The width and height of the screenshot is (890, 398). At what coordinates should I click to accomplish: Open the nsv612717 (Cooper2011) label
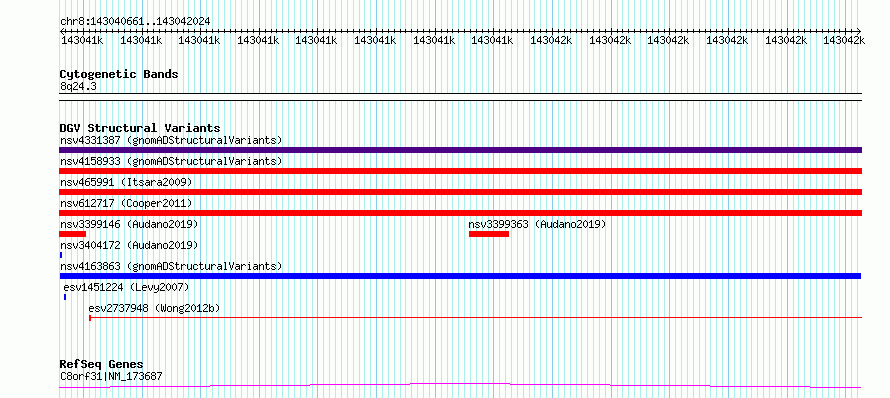click(126, 203)
